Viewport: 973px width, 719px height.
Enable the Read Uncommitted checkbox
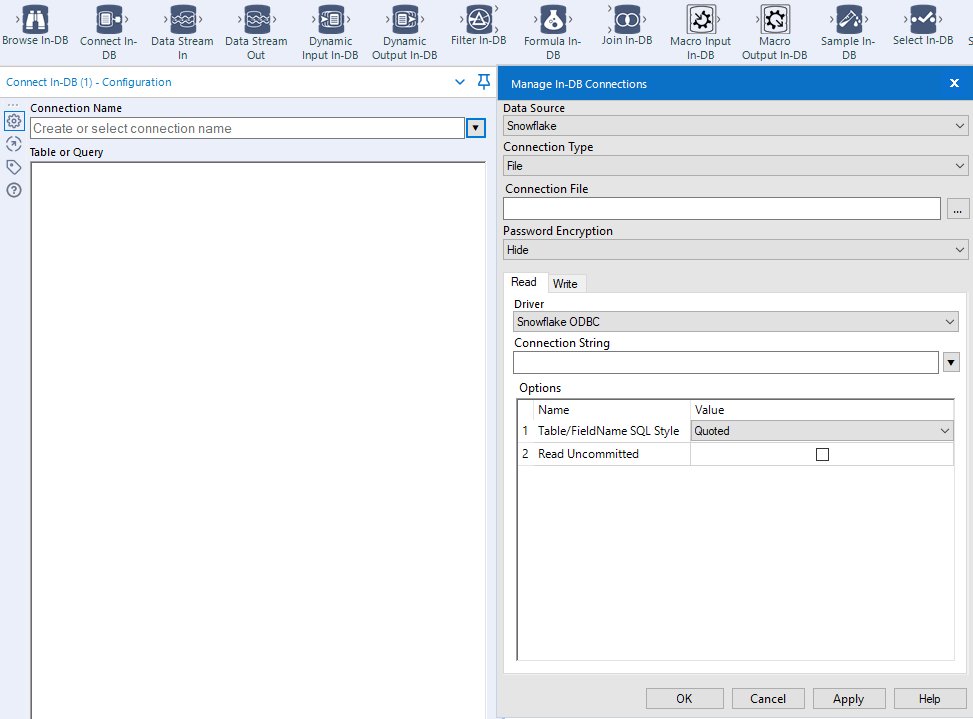coord(822,455)
